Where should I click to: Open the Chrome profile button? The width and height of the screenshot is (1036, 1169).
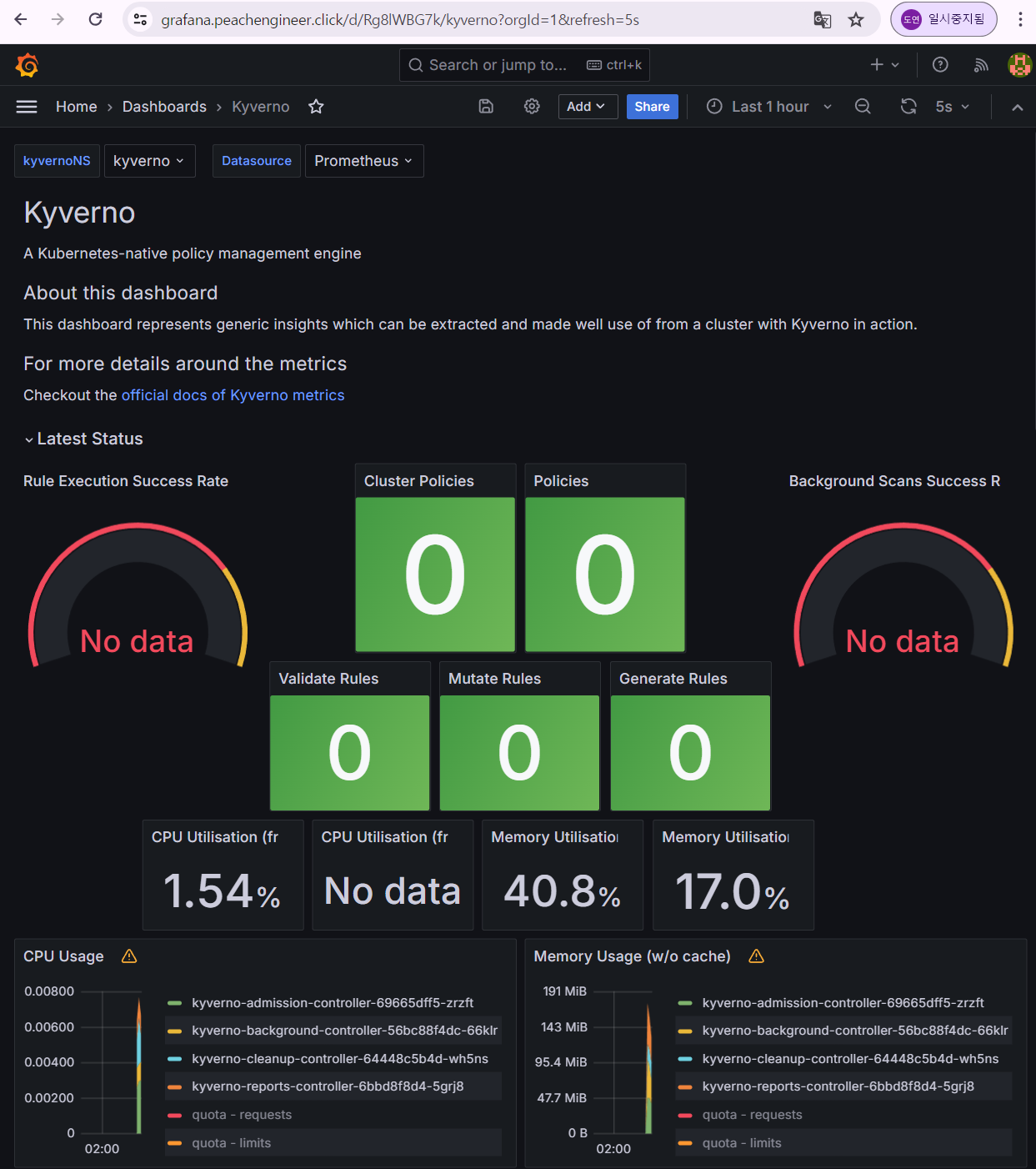943,19
